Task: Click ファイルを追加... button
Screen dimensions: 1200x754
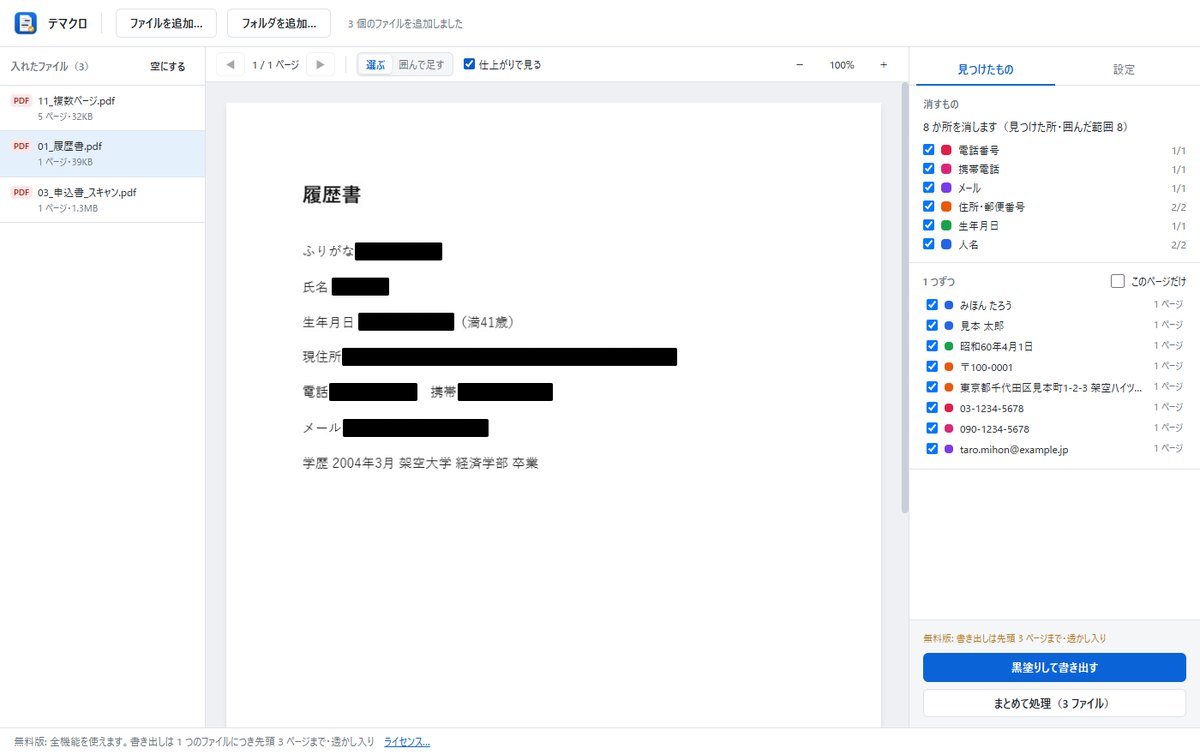Action: pyautogui.click(x=166, y=22)
